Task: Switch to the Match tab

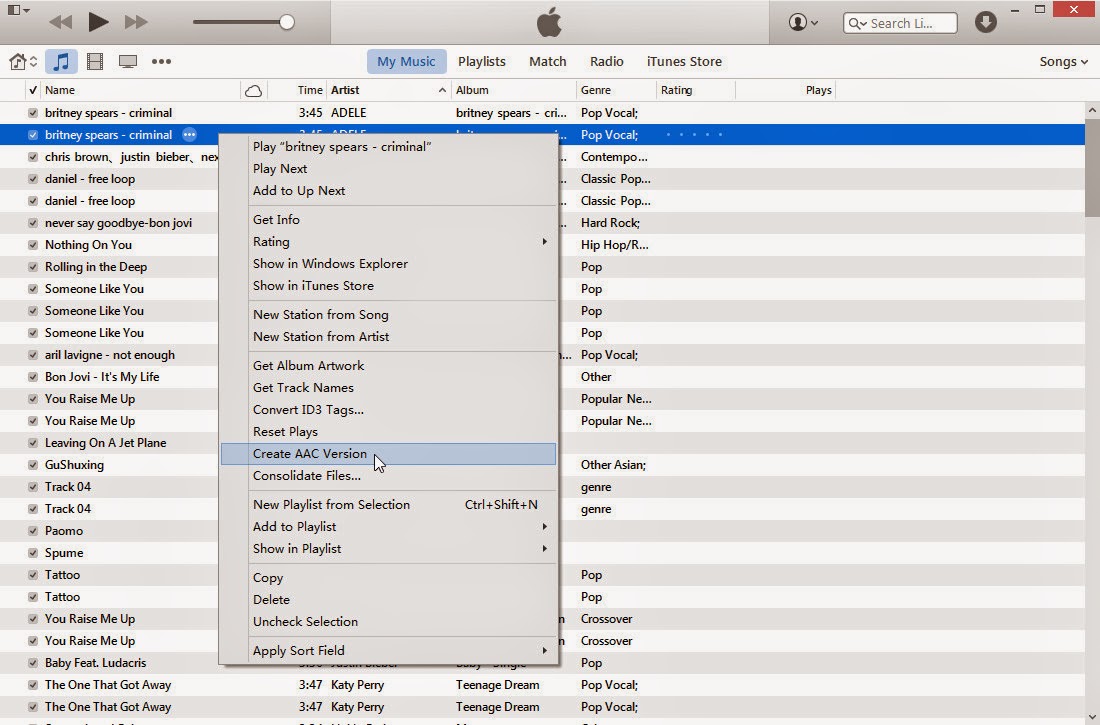Action: 548,62
